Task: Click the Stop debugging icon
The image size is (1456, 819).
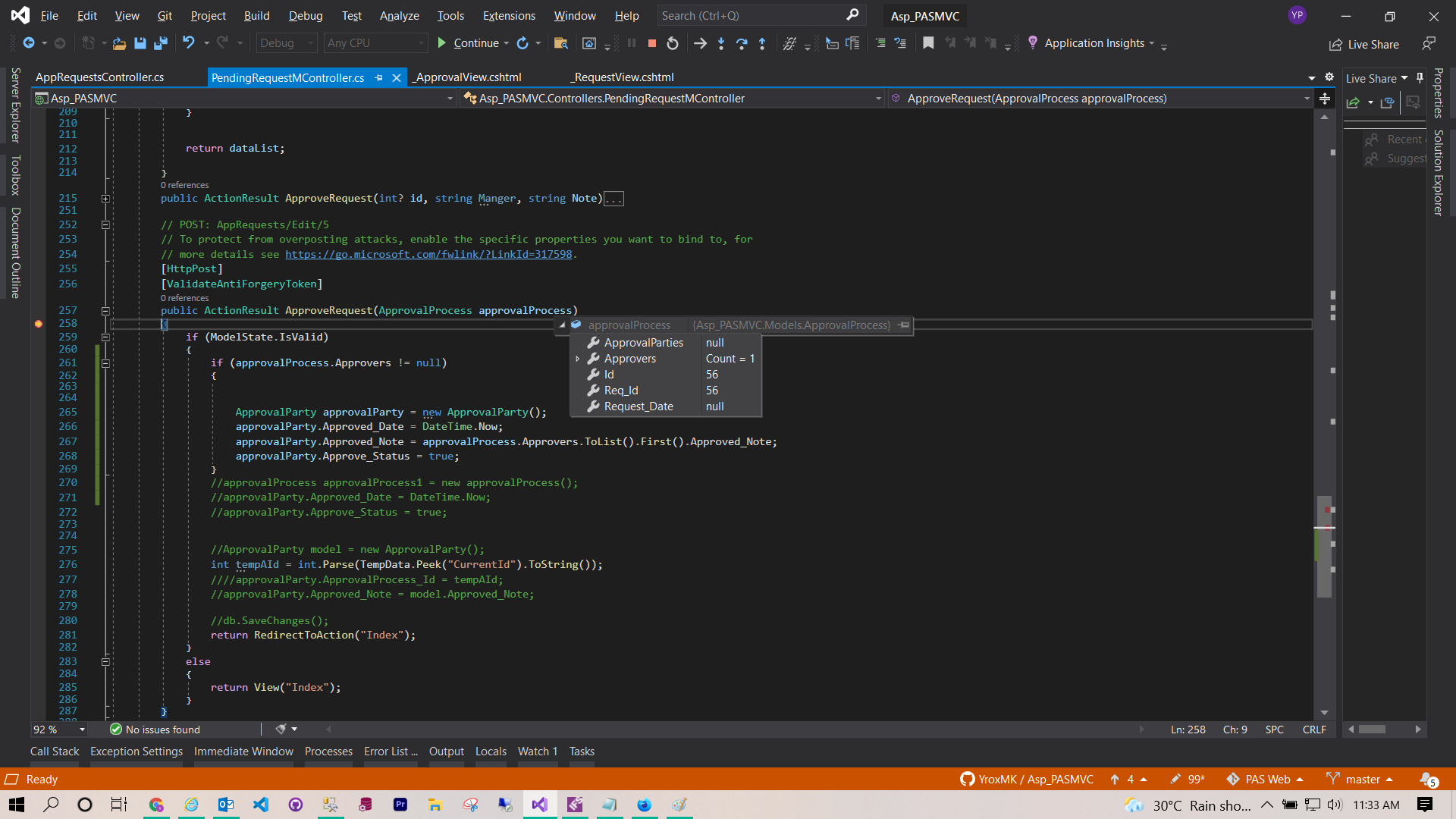Action: [651, 43]
